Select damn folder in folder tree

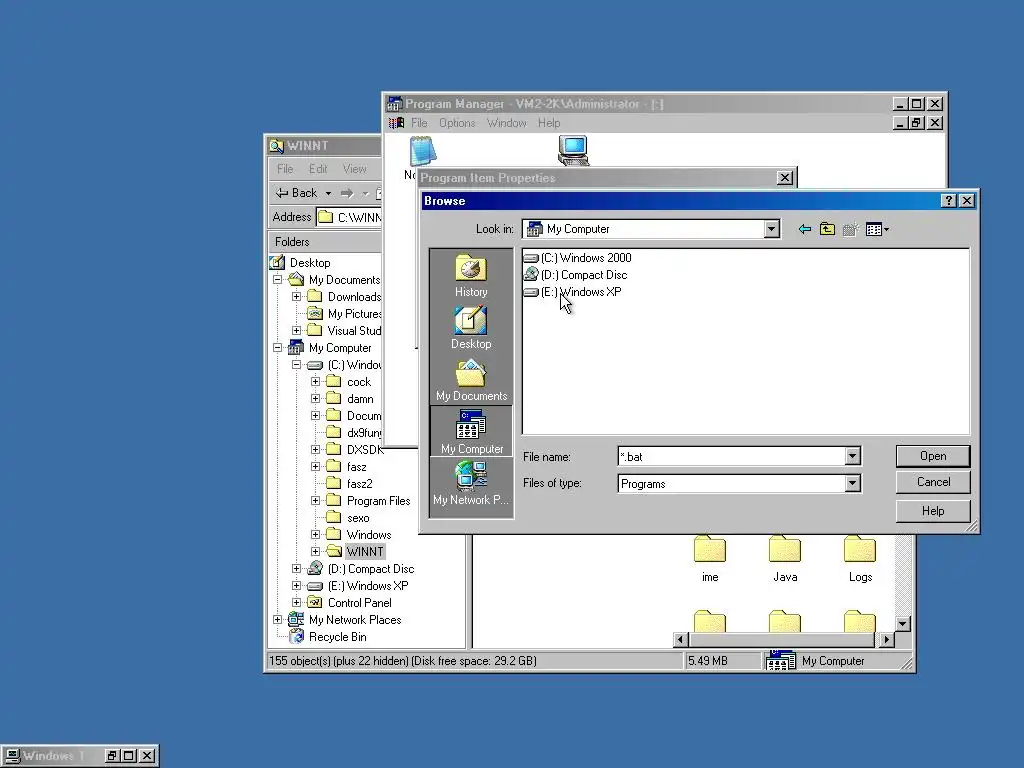(x=360, y=398)
